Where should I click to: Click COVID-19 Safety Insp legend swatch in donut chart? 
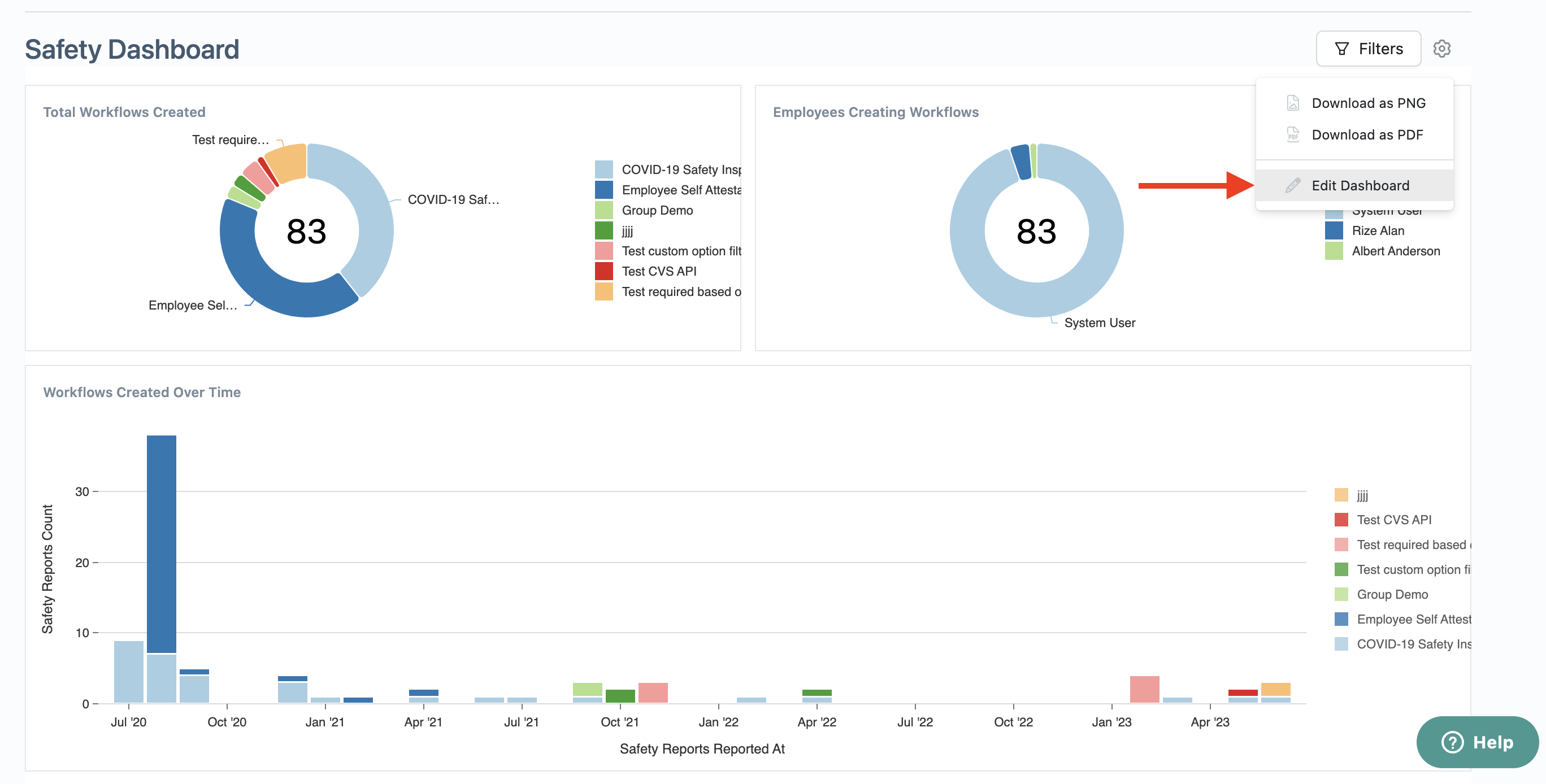[603, 170]
